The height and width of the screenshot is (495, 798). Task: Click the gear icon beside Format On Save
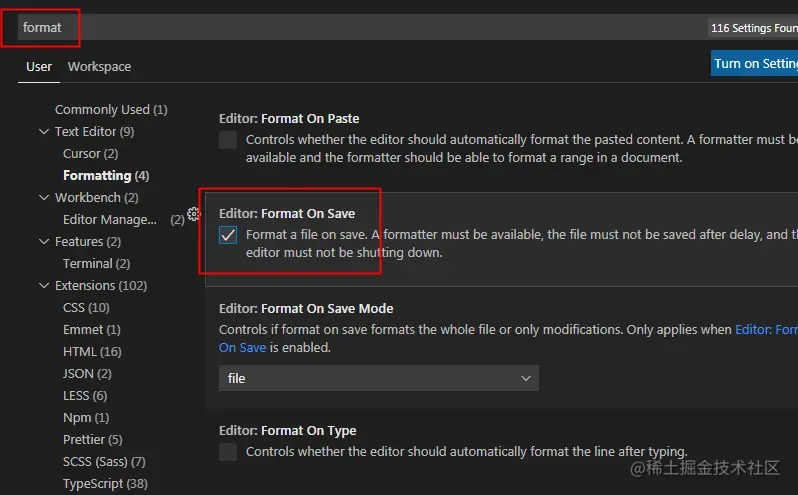click(x=194, y=214)
